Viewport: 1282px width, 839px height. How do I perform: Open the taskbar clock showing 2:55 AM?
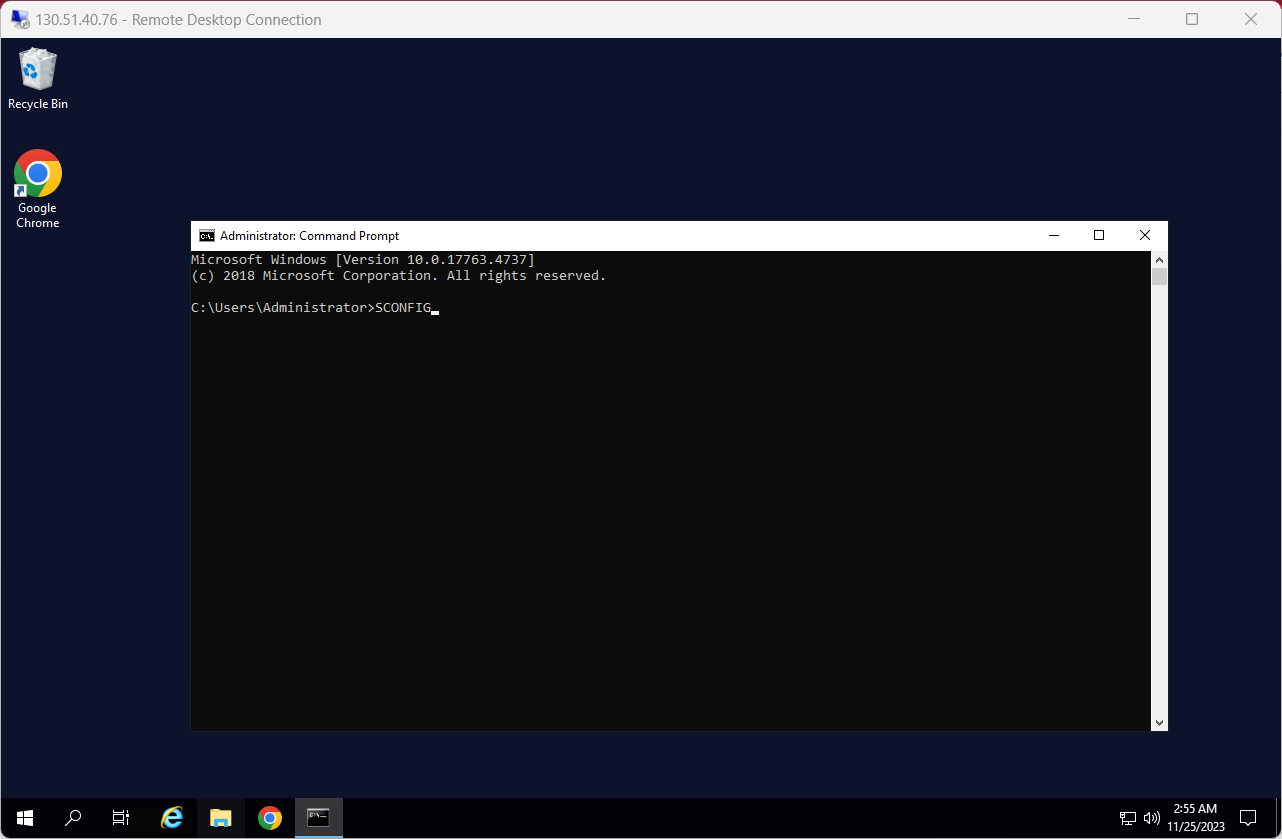(x=1195, y=818)
